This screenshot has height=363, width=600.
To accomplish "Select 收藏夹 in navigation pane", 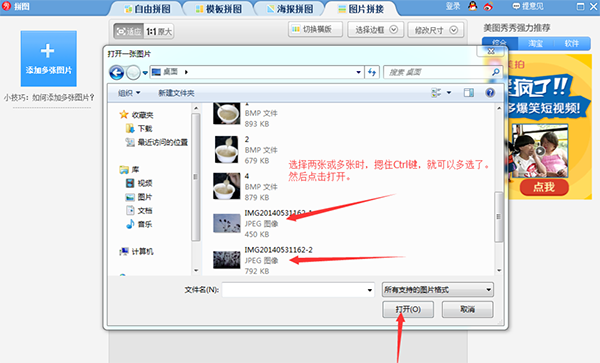I will click(x=136, y=115).
